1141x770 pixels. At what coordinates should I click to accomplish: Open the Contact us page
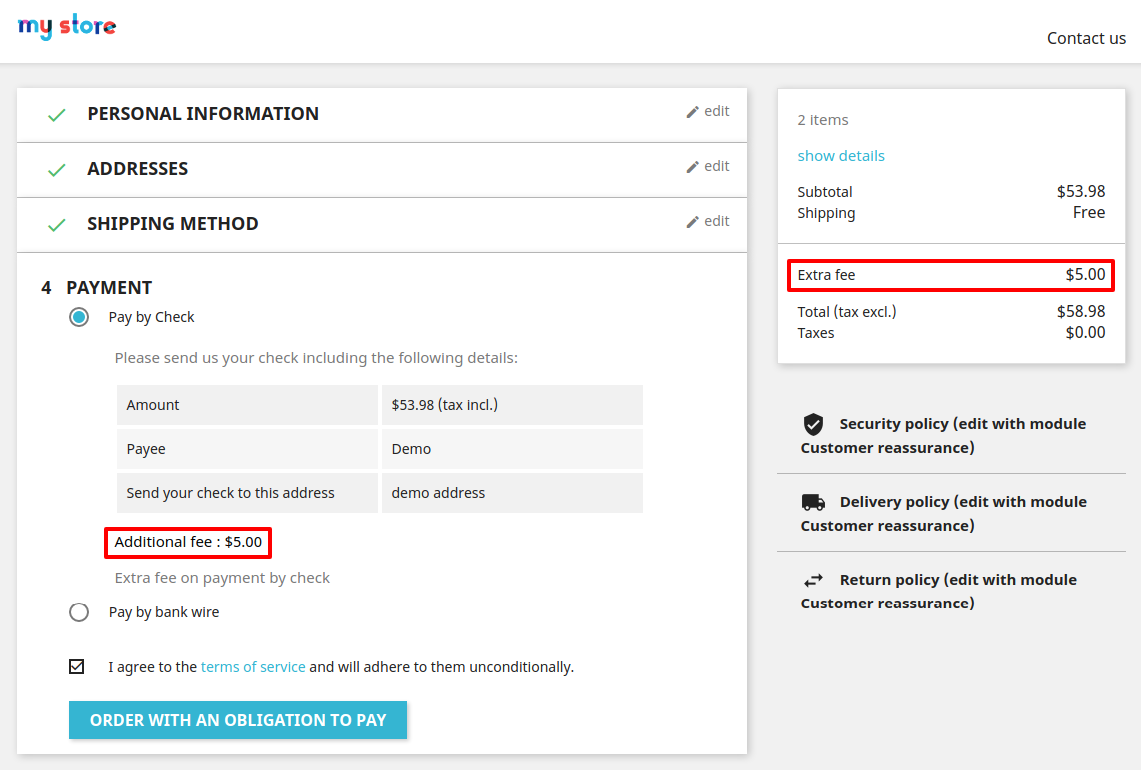click(x=1086, y=38)
